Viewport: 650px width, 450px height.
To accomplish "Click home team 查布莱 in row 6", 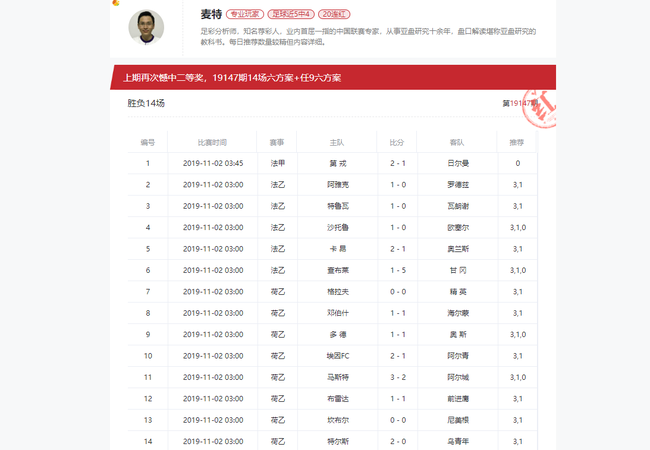I will click(x=338, y=270).
